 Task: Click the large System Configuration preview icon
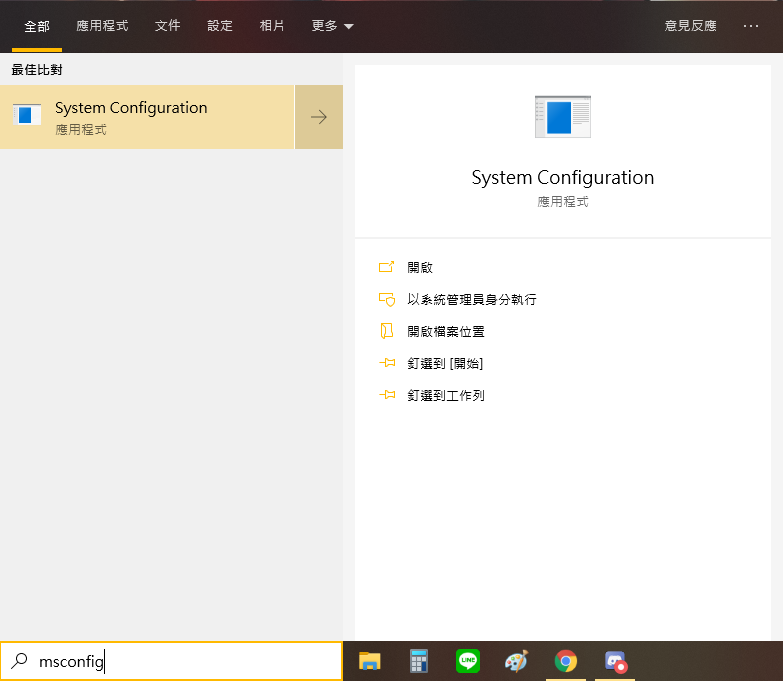point(563,116)
